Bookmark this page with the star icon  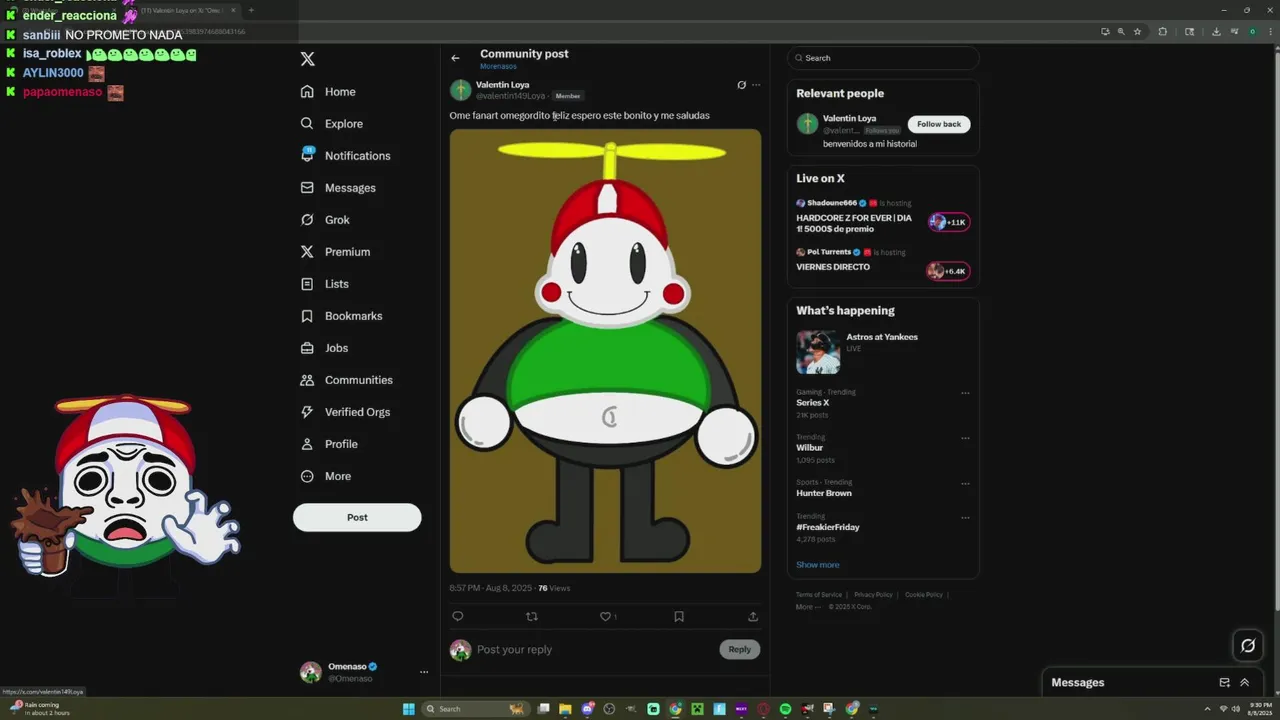(1137, 31)
